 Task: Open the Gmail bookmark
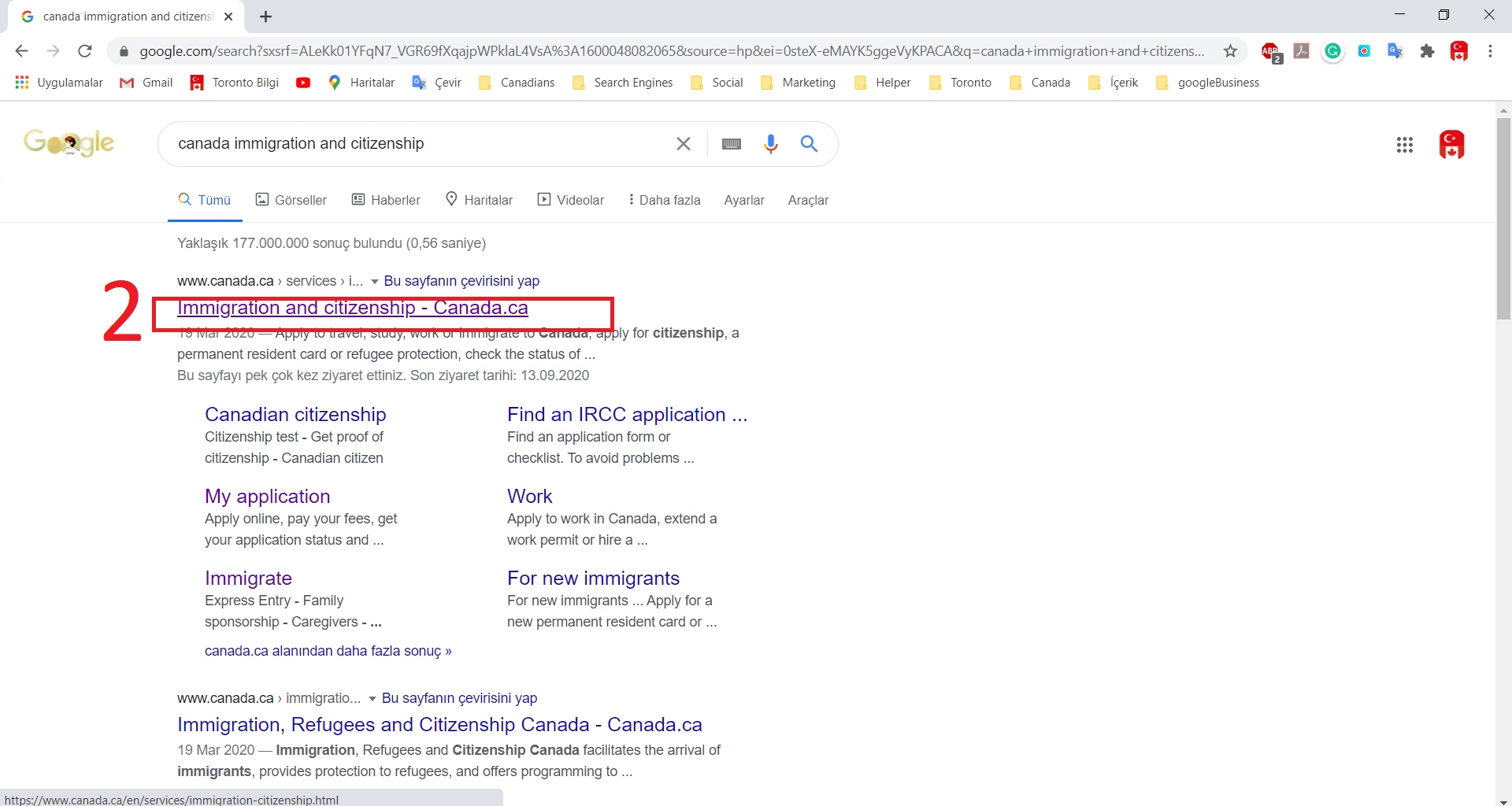[146, 83]
